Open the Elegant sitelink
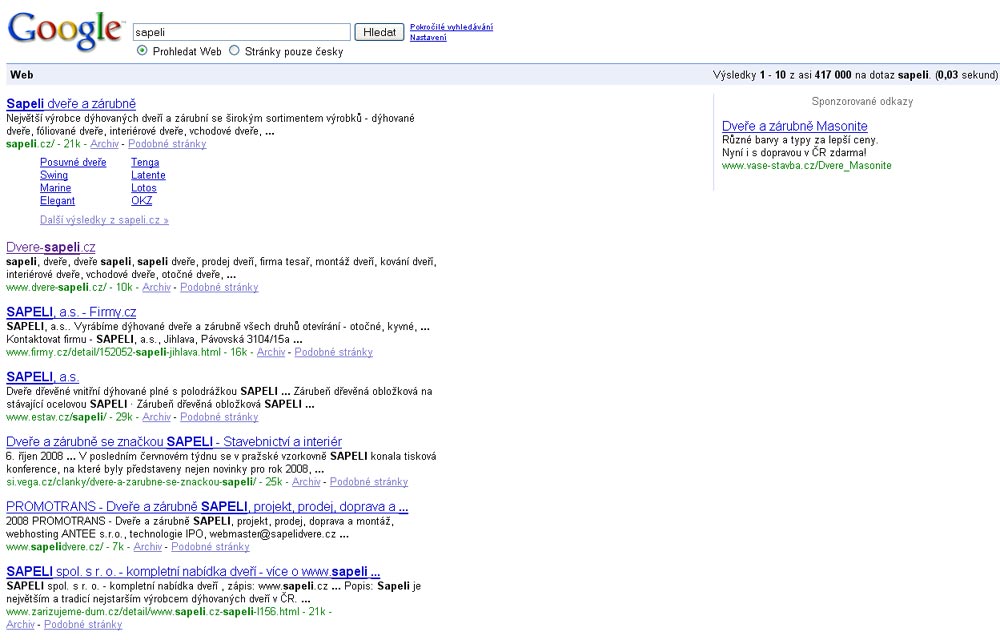The image size is (1000, 640). [57, 201]
